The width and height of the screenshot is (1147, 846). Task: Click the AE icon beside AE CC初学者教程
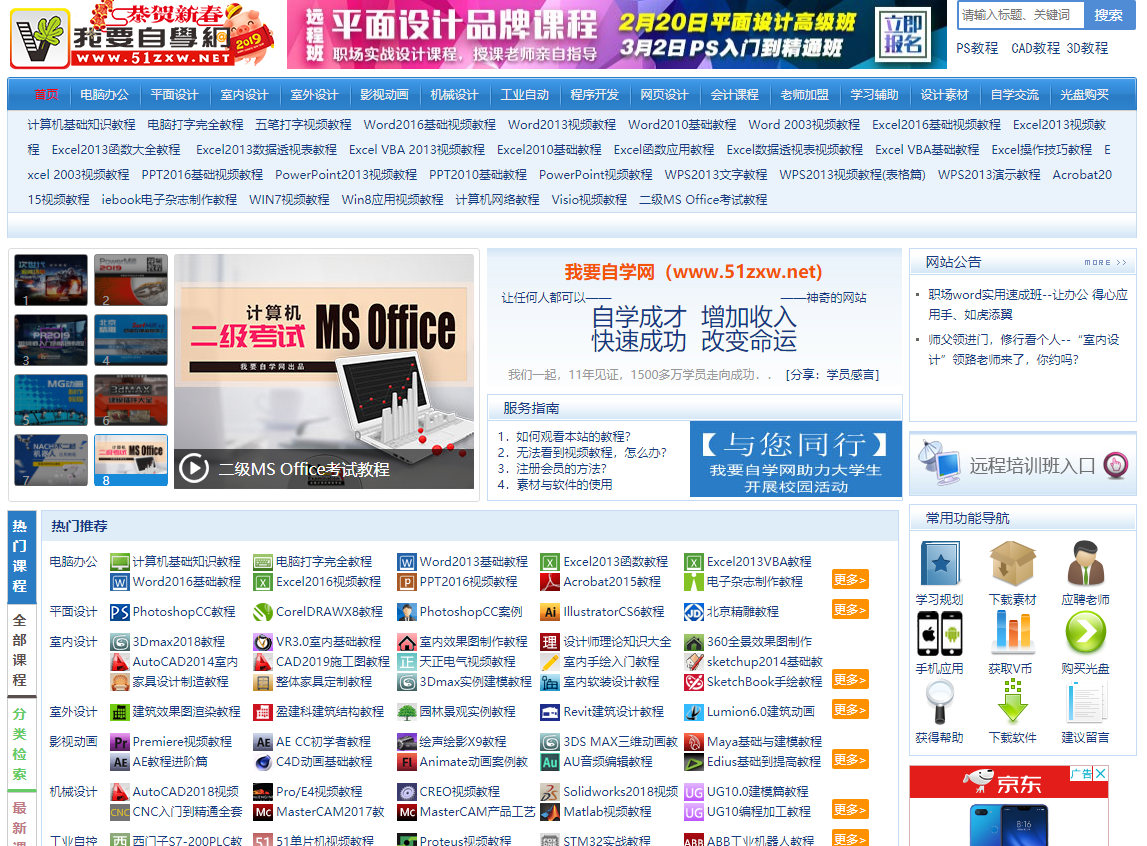tap(263, 742)
